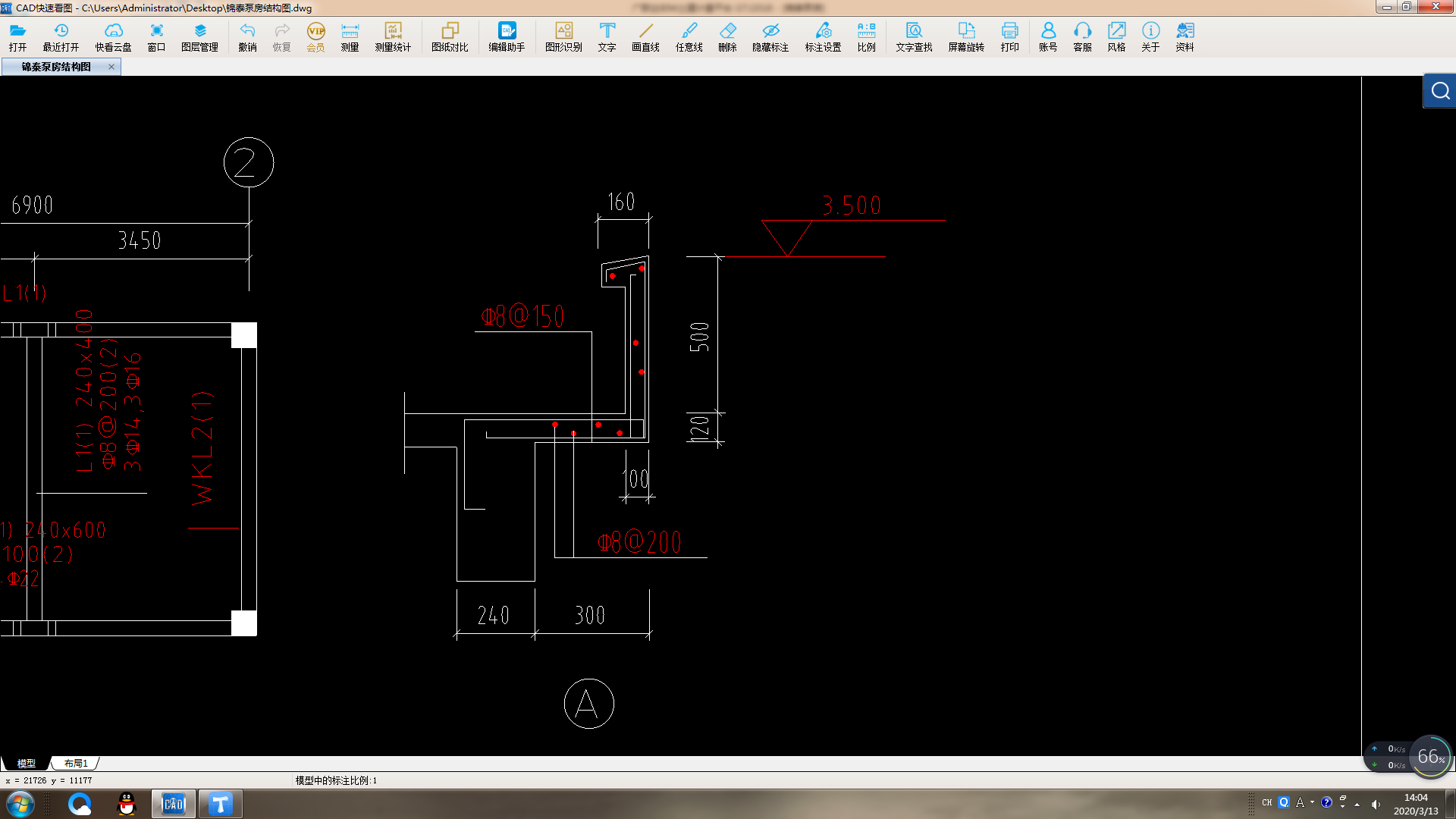
Task: Open Annotation Settings (标注设置)
Action: coord(823,36)
